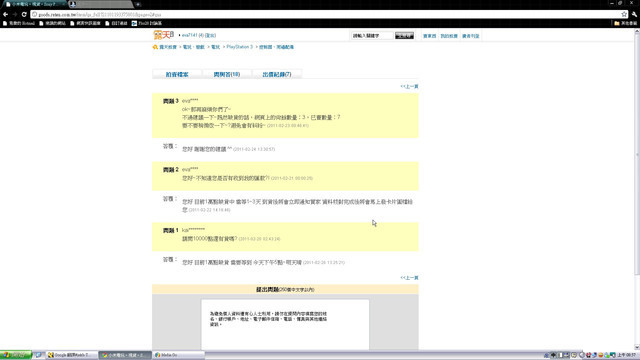Switch to the bid history (7) tab

point(277,74)
